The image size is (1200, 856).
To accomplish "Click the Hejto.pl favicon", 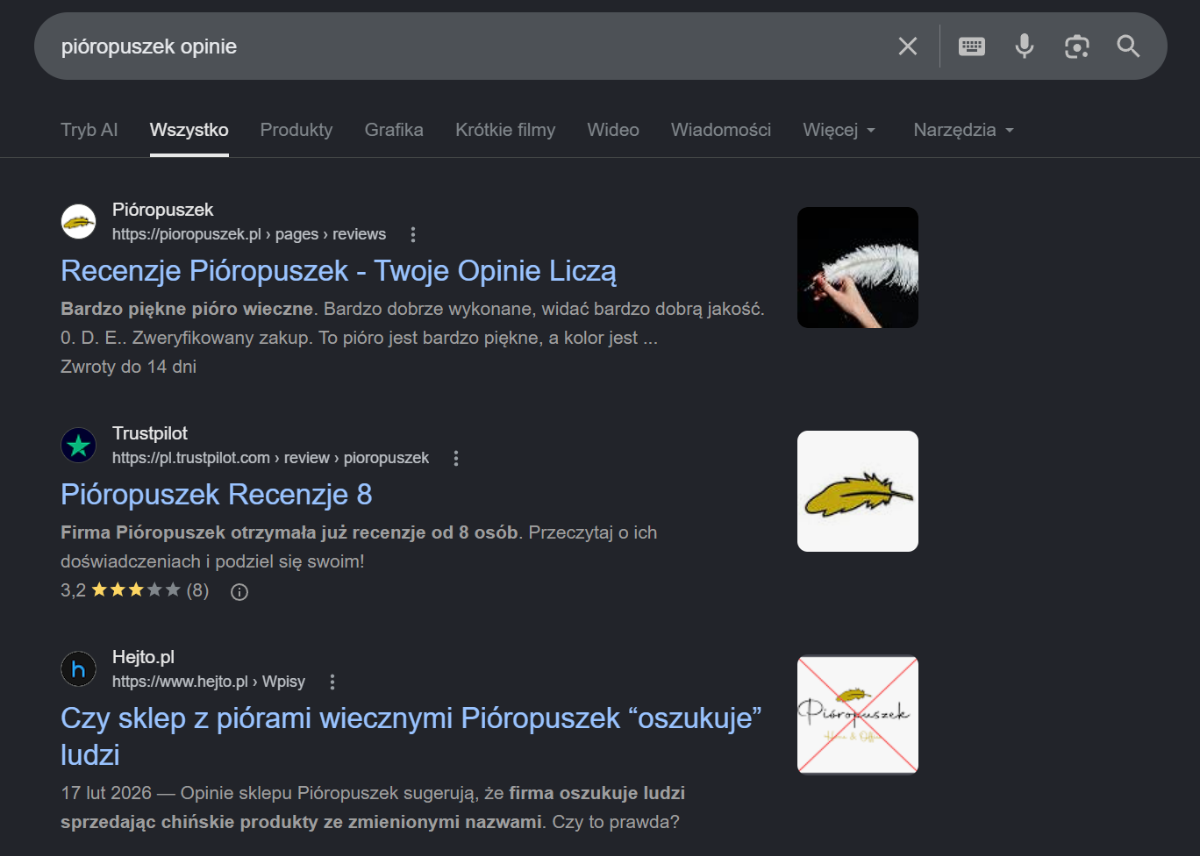I will [x=78, y=669].
